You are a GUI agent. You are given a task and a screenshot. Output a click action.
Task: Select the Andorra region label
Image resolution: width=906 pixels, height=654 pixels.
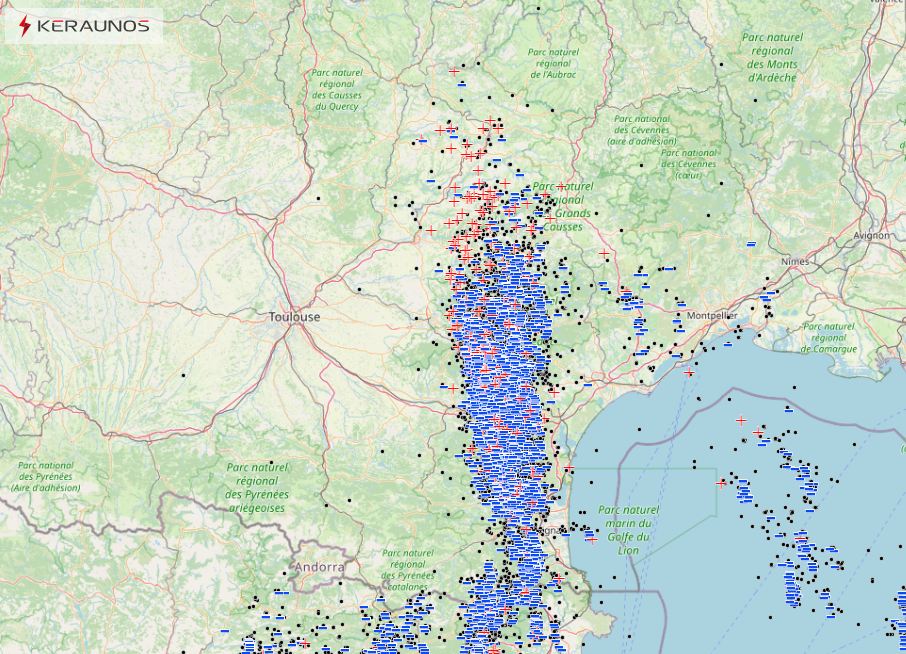[319, 568]
